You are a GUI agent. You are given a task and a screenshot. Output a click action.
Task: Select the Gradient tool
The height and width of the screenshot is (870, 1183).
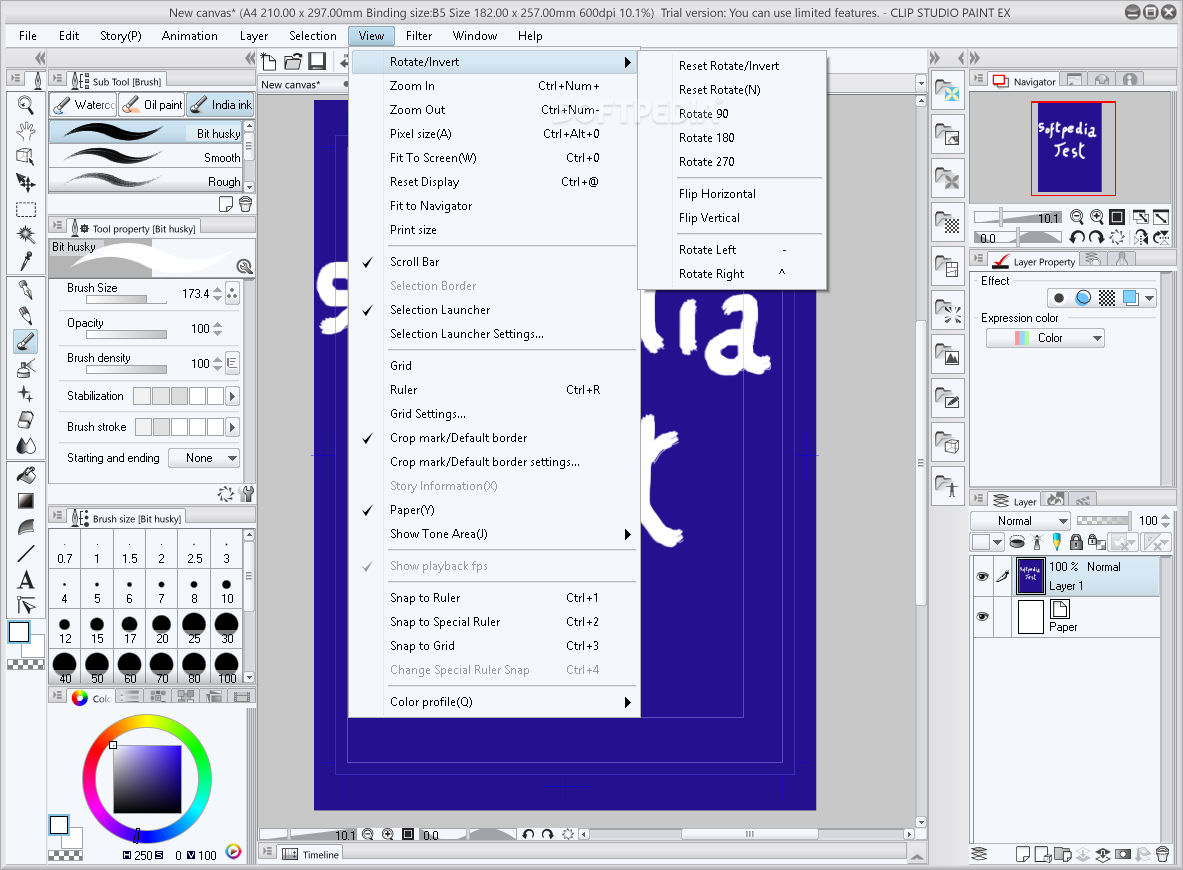coord(26,500)
